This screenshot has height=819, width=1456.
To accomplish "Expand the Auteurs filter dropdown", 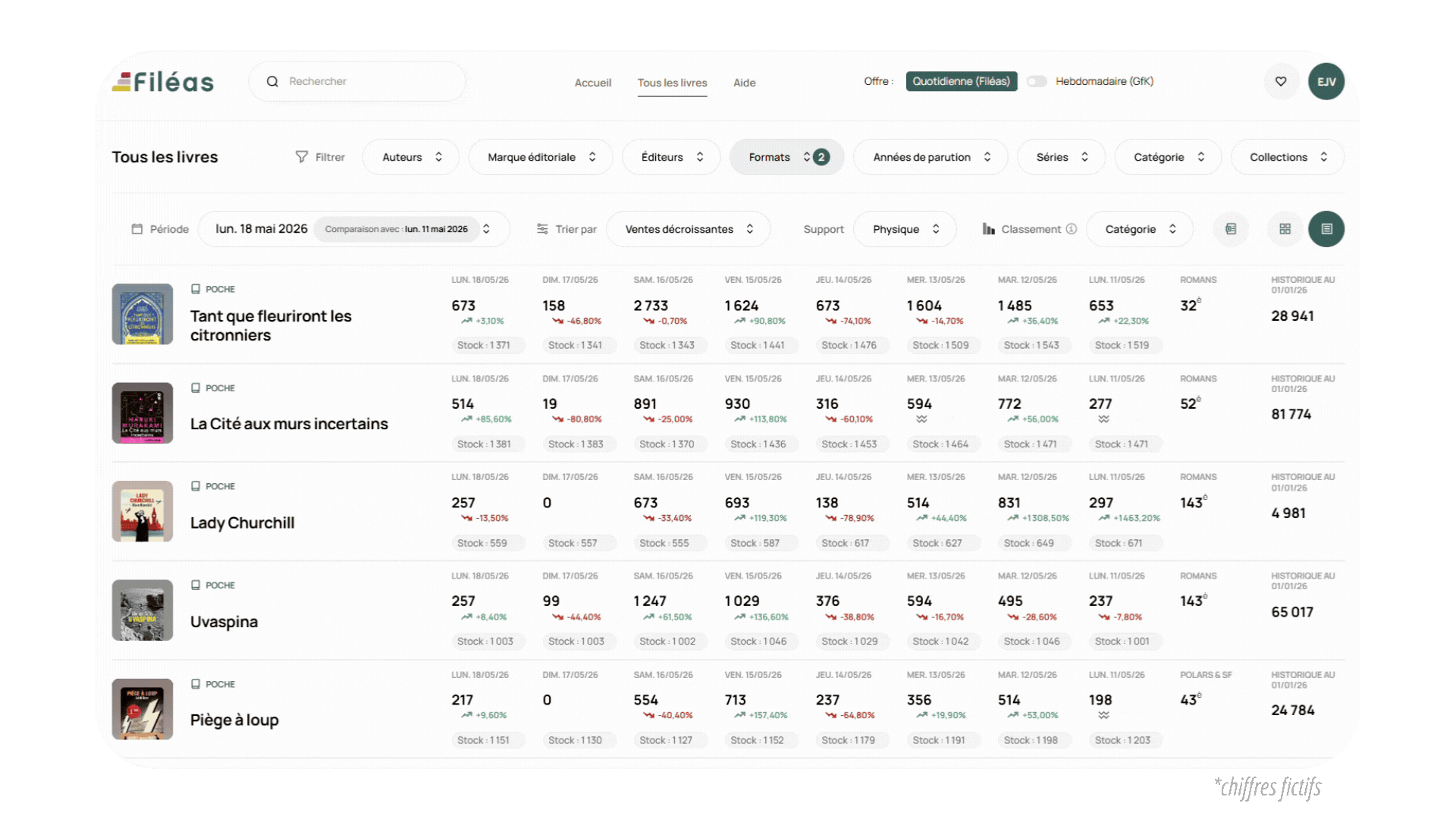I will click(411, 157).
